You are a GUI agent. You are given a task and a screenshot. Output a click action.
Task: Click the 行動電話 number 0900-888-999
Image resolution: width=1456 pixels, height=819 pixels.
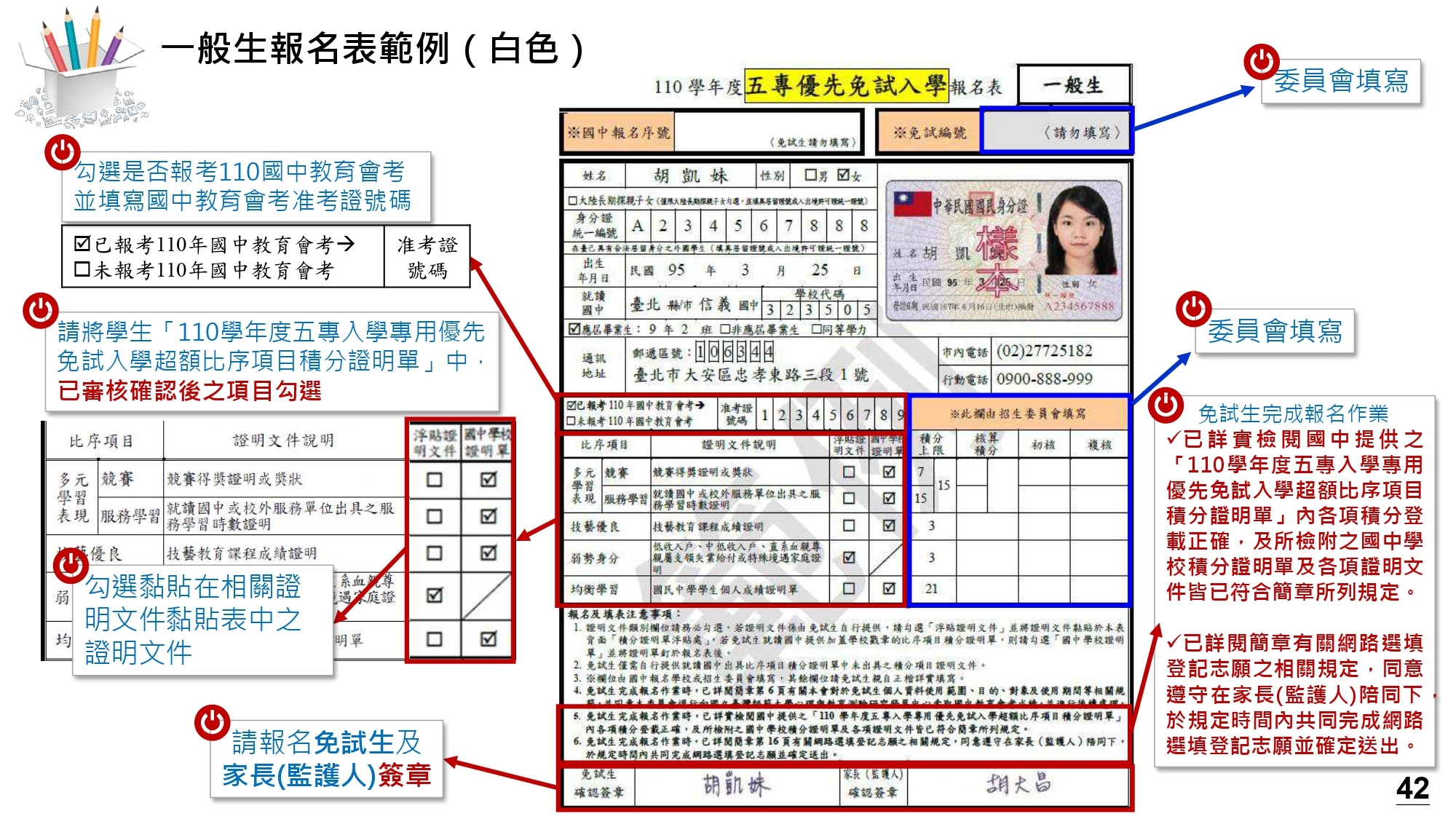coord(1044,379)
